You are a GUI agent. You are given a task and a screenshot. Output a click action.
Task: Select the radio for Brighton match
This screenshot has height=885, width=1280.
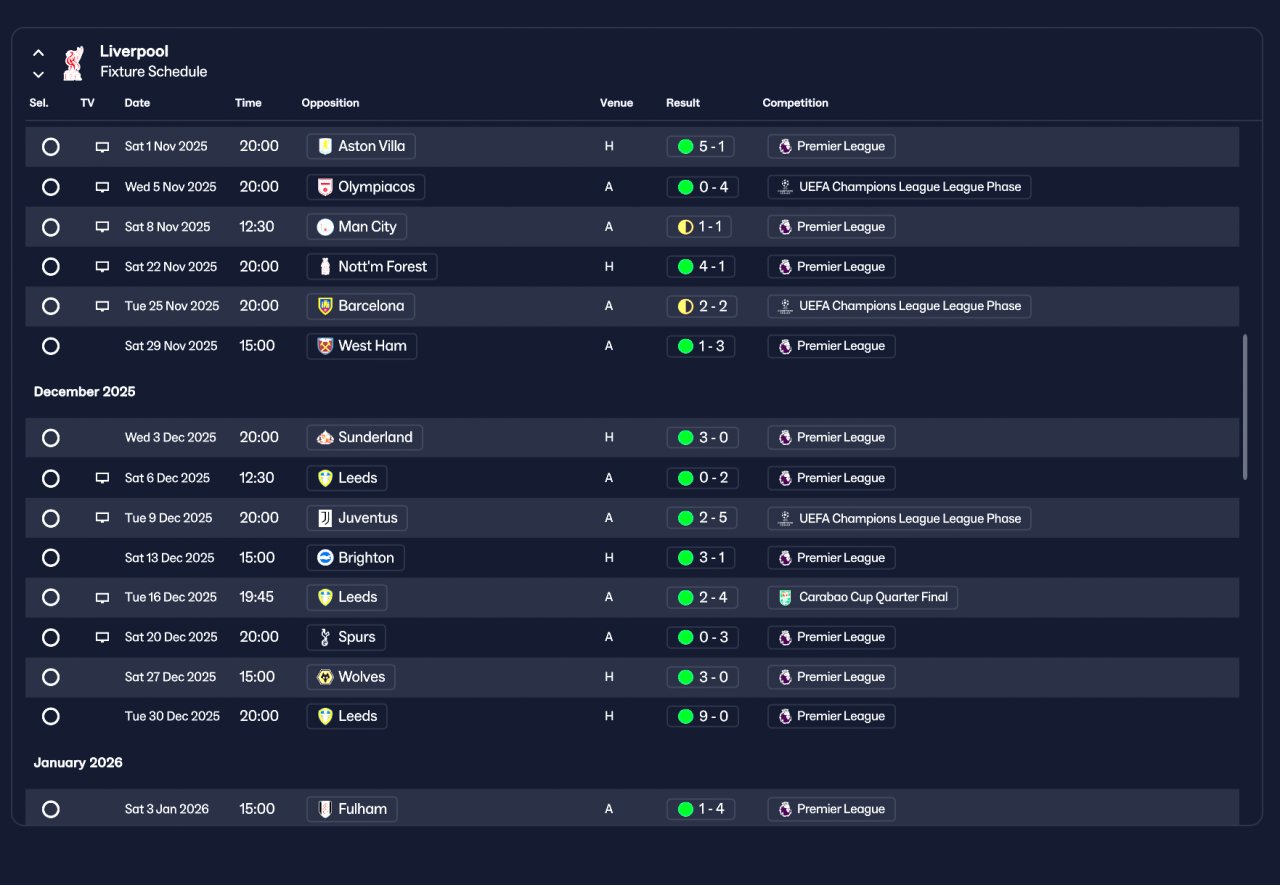[51, 558]
